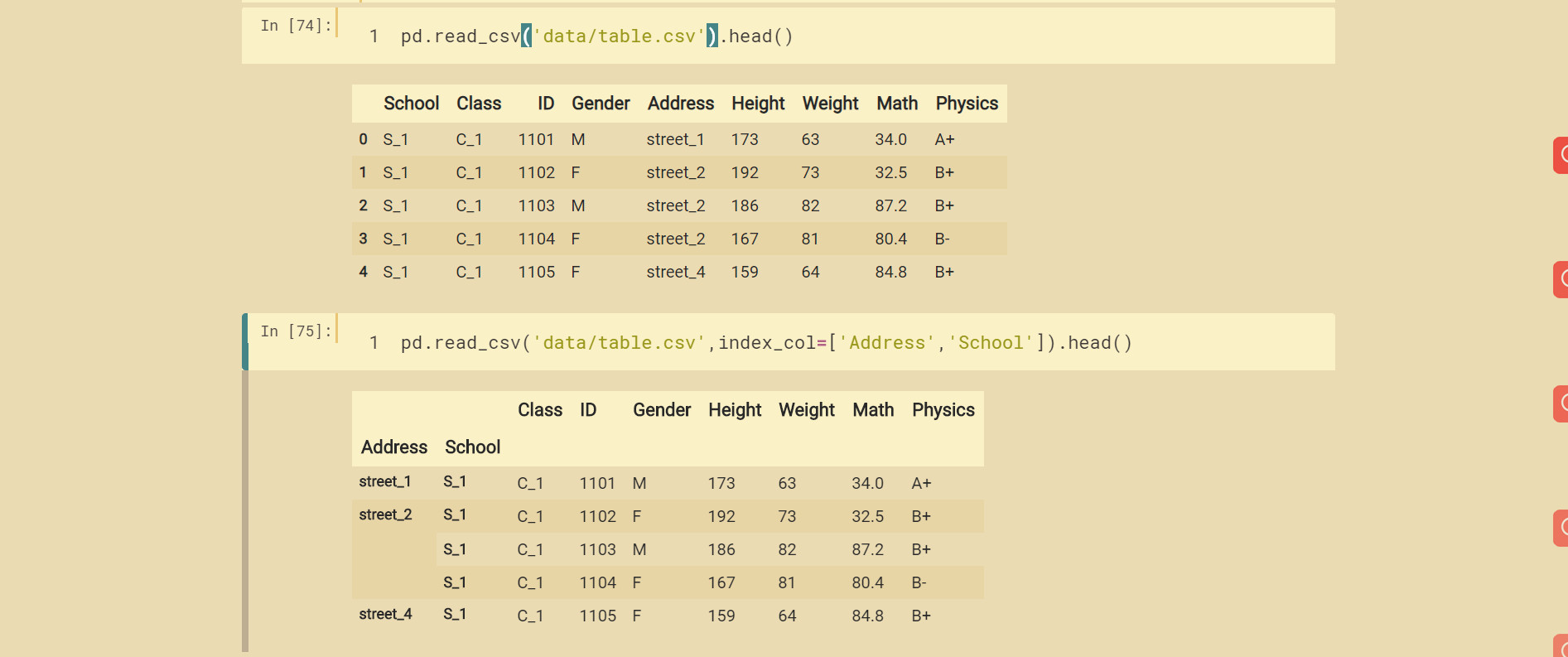Click the Physics header in second output table
Screen dimensions: 1568x657
click(x=943, y=410)
